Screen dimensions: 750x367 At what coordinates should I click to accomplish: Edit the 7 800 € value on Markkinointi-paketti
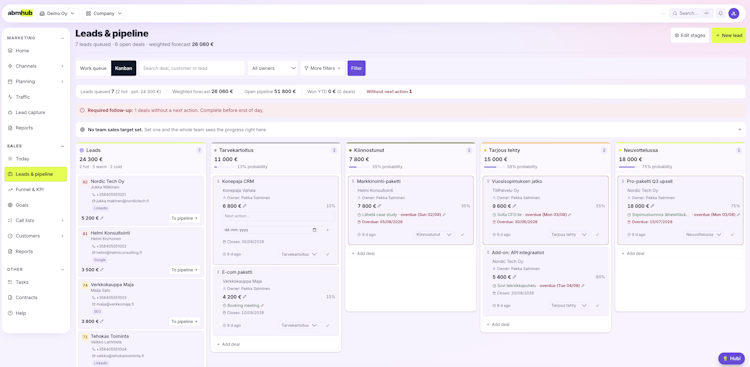(x=380, y=206)
